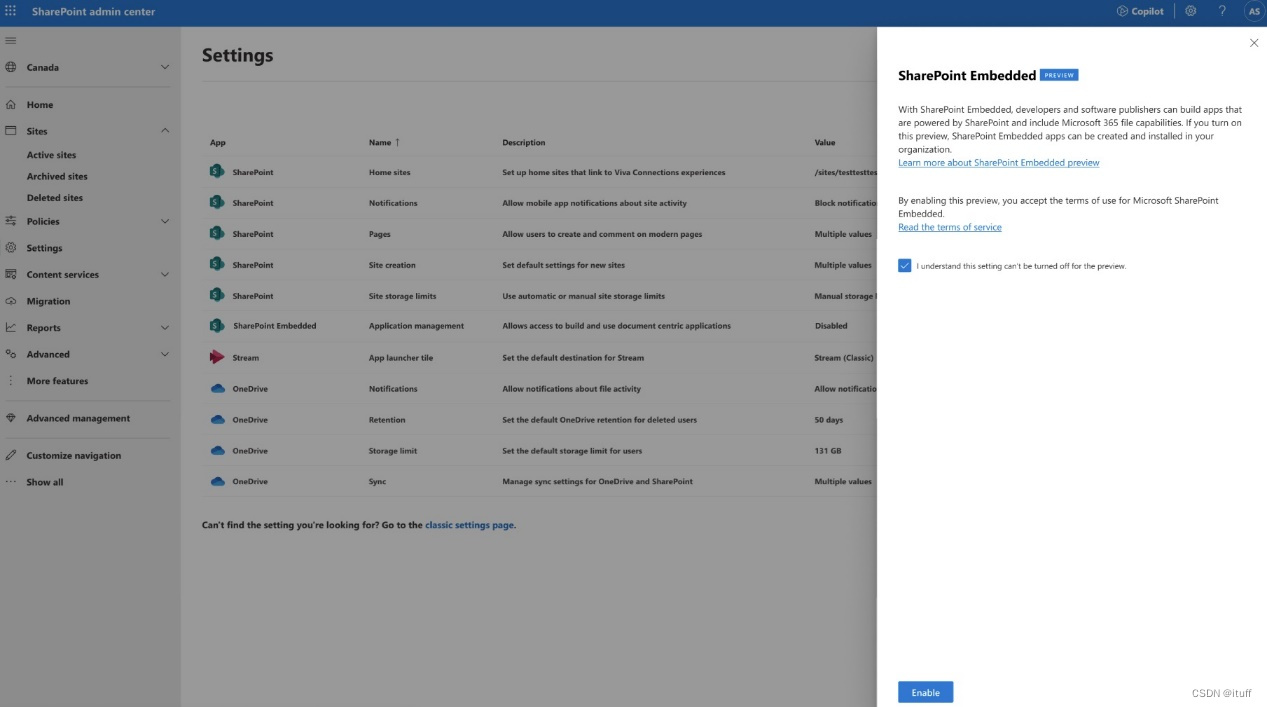Open Learn more about SharePoint Embedded preview
Viewport: 1267px width, 707px height.
(998, 163)
